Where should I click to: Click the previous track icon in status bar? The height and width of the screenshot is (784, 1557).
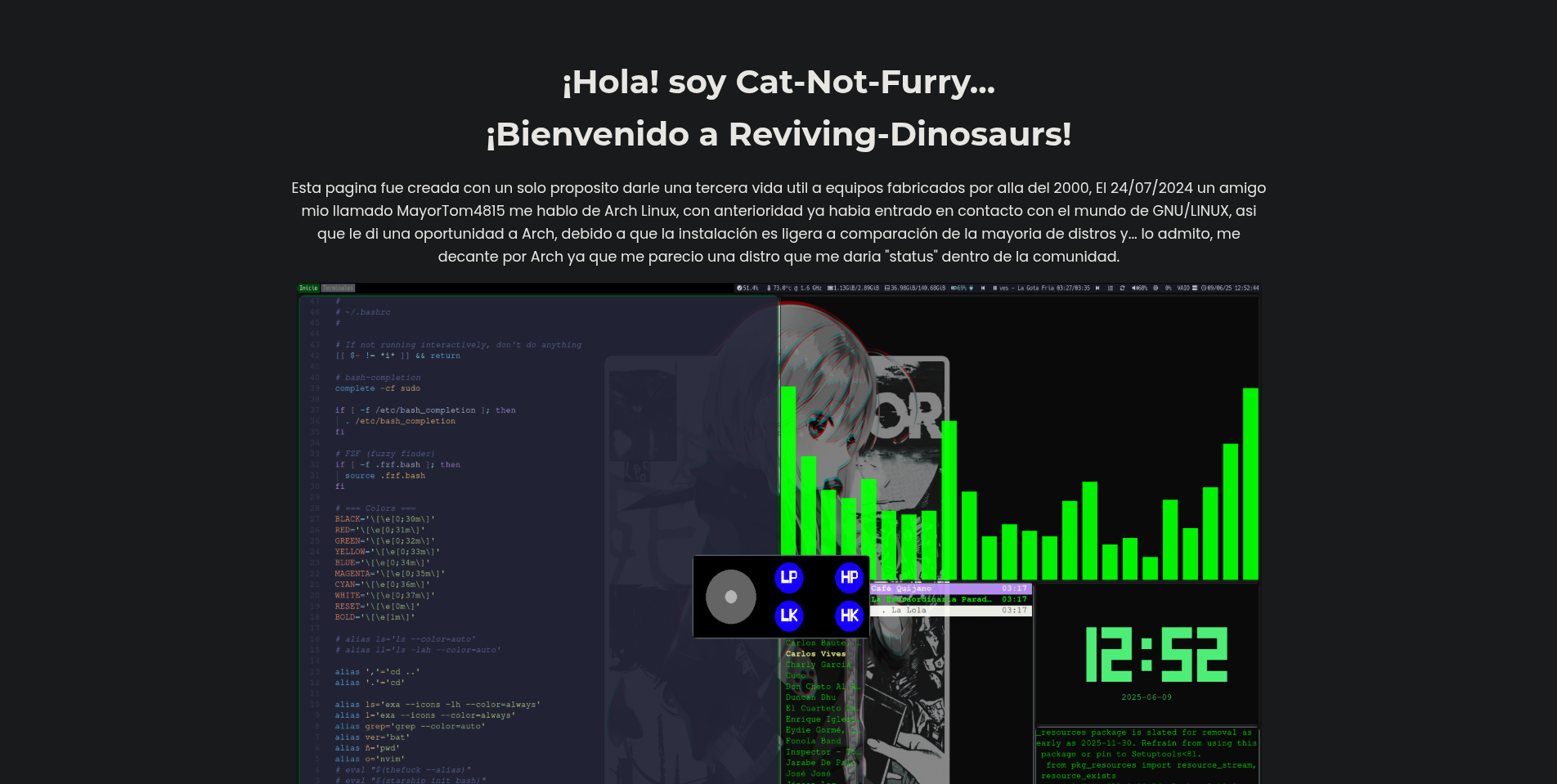[x=983, y=288]
